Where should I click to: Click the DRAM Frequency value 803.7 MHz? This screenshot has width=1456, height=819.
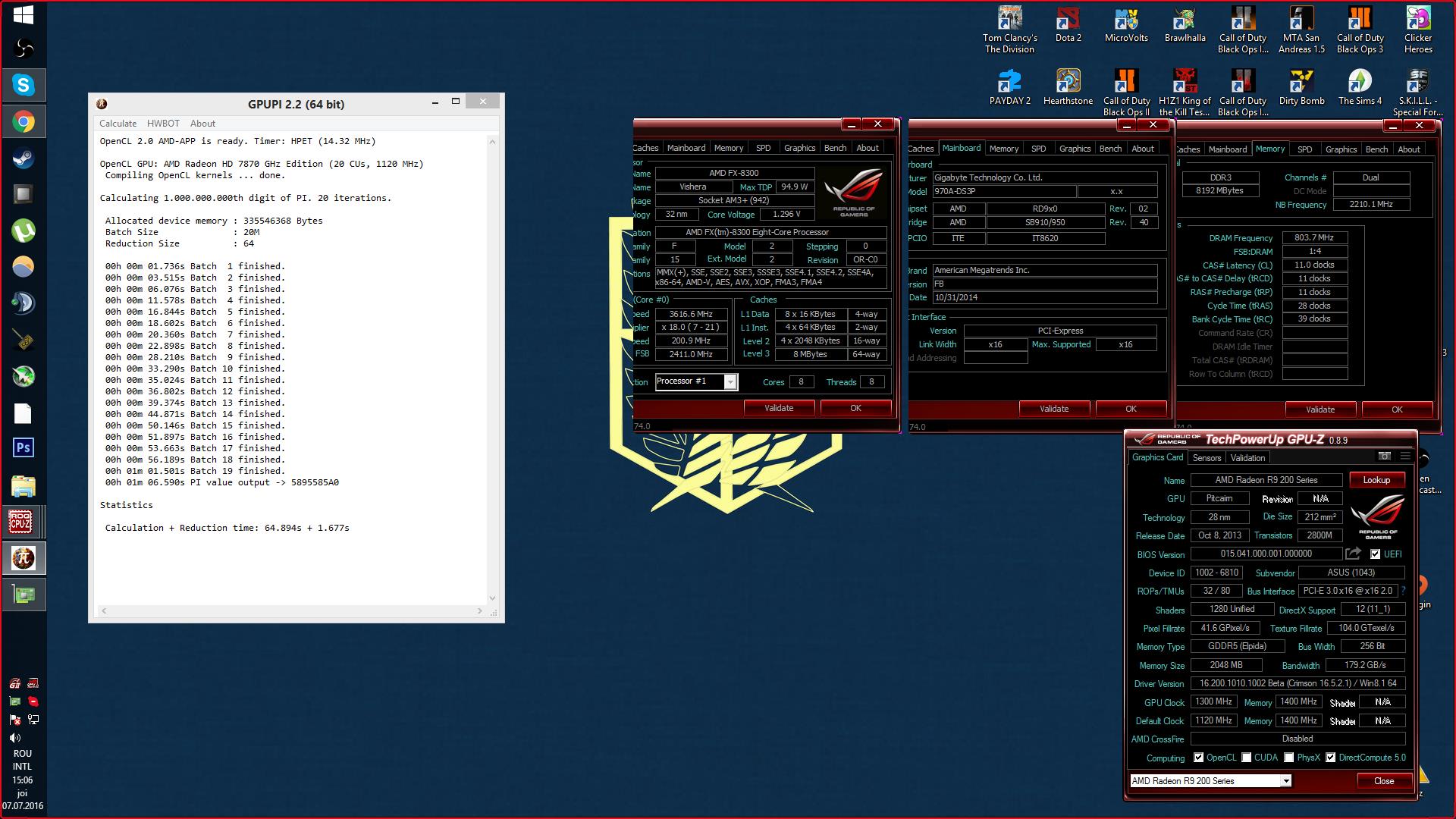1314,237
